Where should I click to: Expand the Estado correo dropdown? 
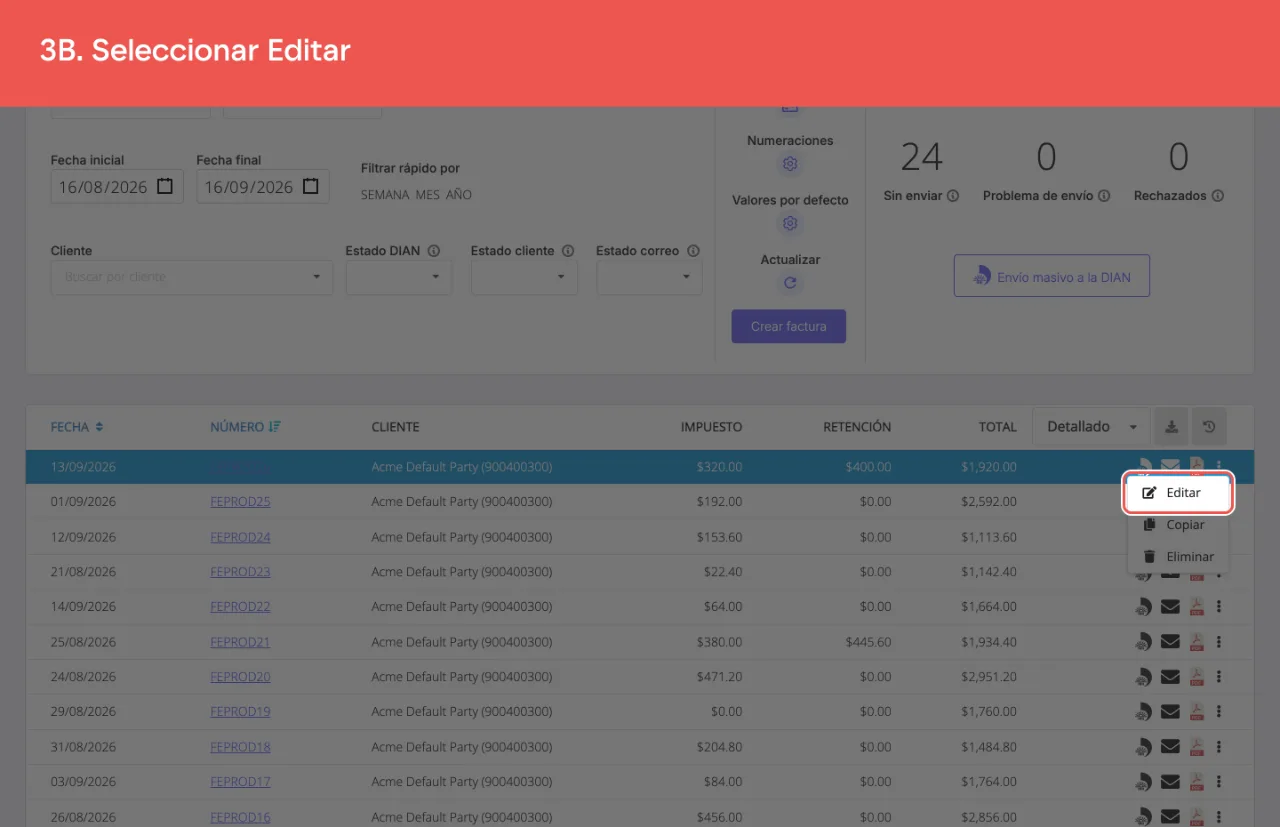point(649,277)
